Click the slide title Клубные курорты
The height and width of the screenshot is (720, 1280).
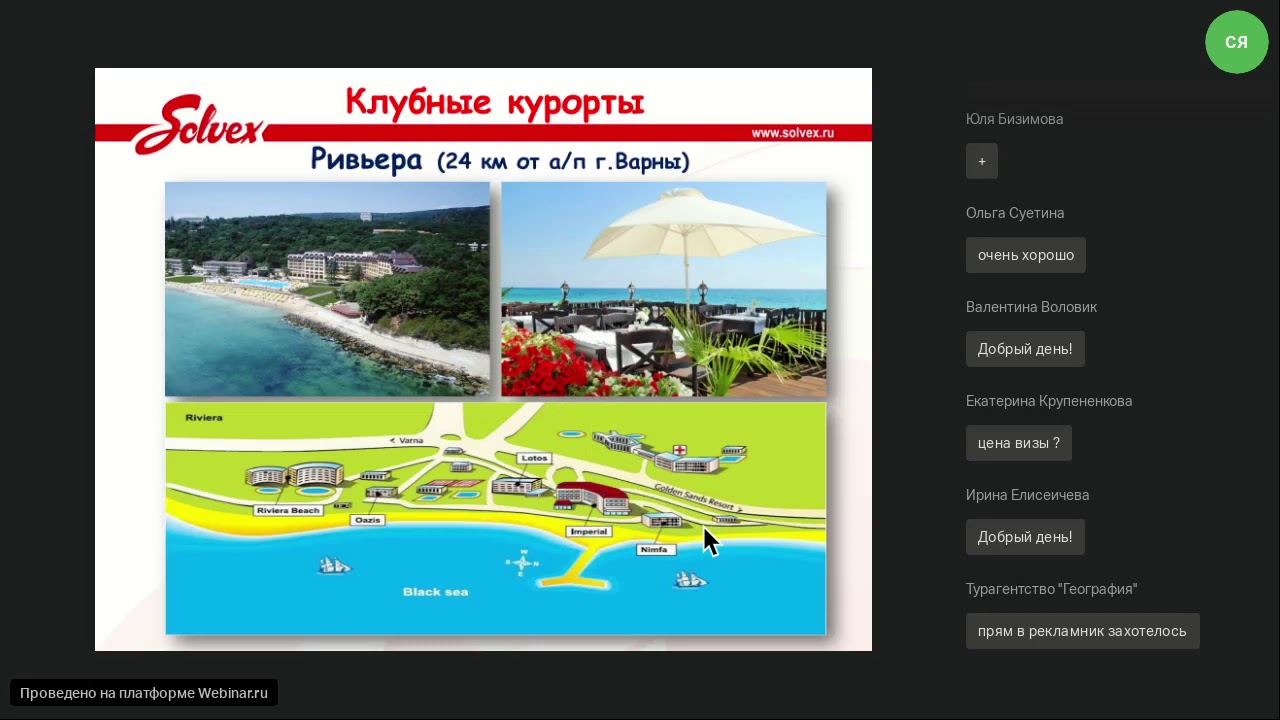point(495,102)
